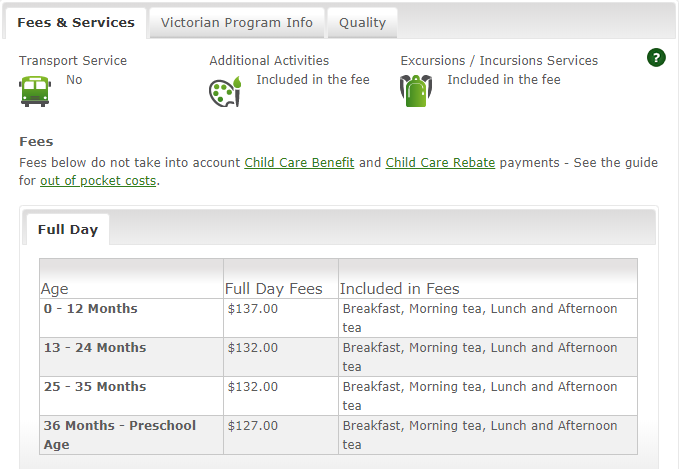Open the Victorian Program Info tab
The image size is (679, 469).
tap(237, 23)
